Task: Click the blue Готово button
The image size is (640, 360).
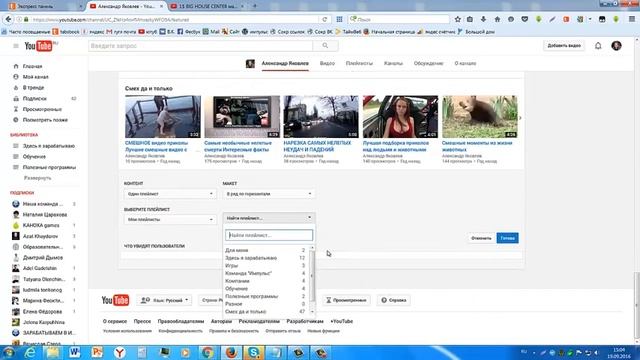Action: 507,238
